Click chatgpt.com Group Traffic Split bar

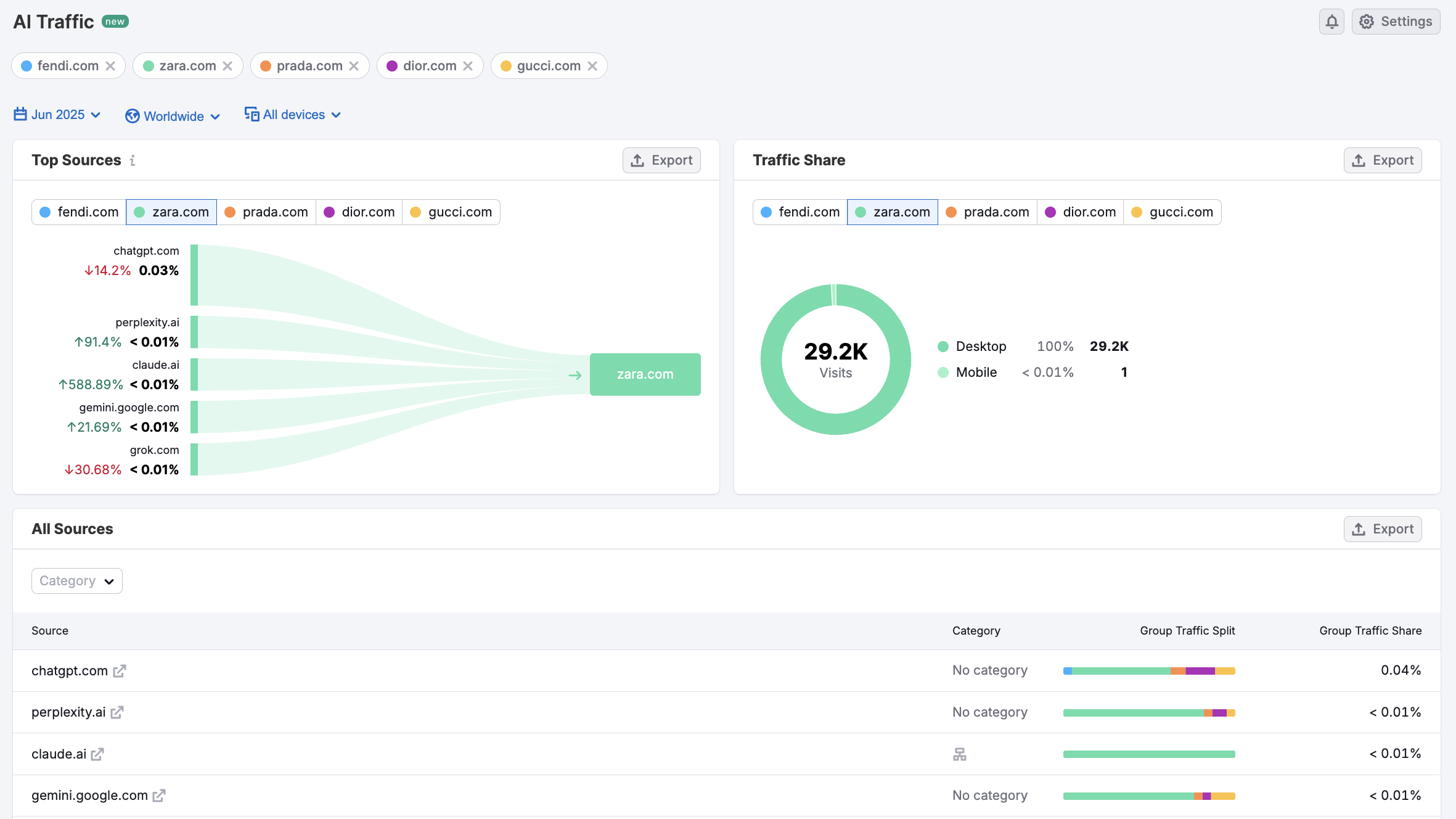(1148, 671)
